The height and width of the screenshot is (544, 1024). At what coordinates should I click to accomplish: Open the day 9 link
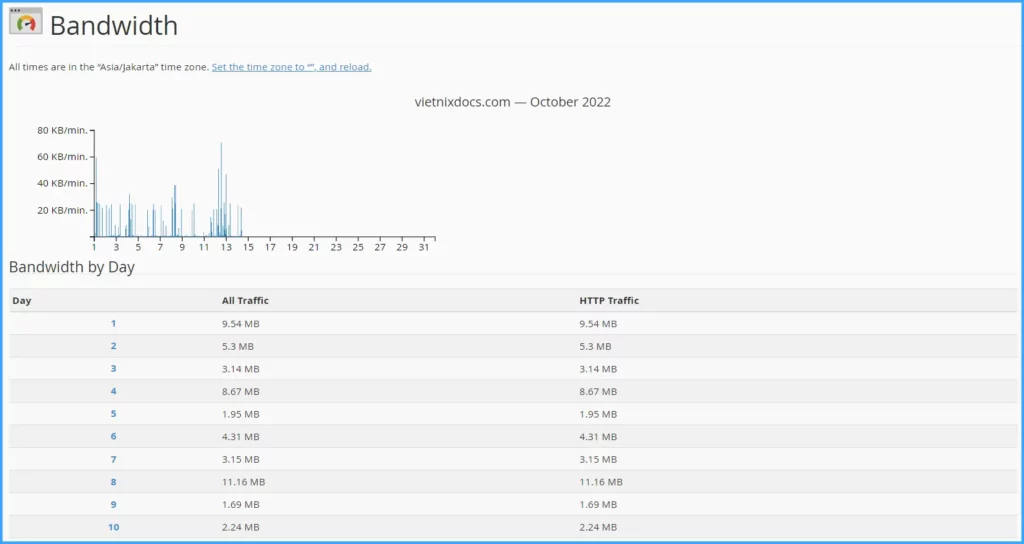point(113,504)
